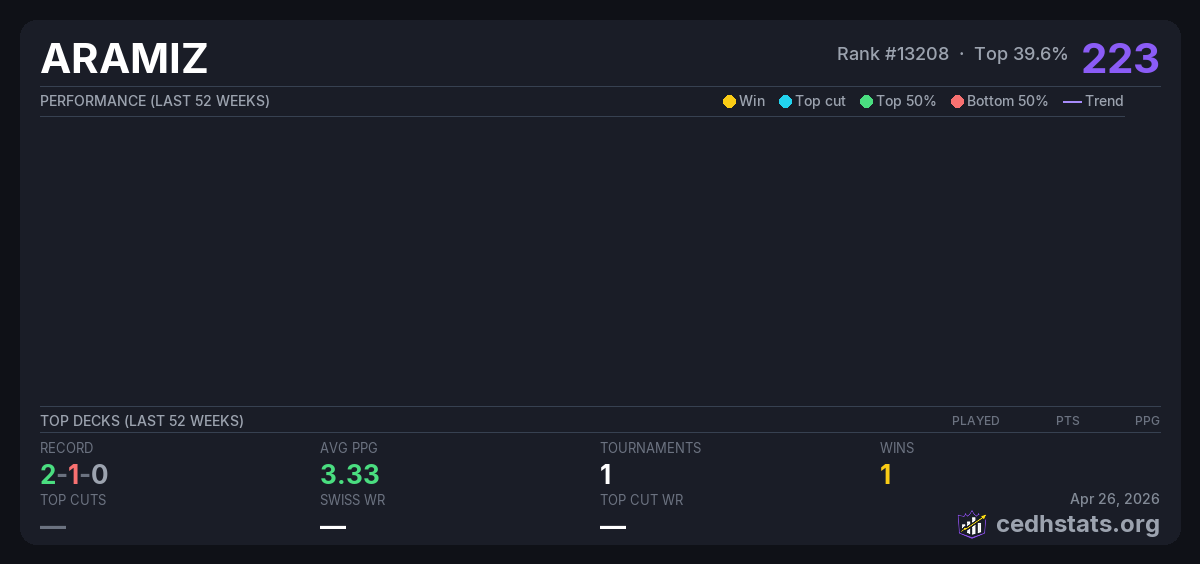Click the green Top 50% legend dot
This screenshot has height=564, width=1200.
click(x=866, y=101)
